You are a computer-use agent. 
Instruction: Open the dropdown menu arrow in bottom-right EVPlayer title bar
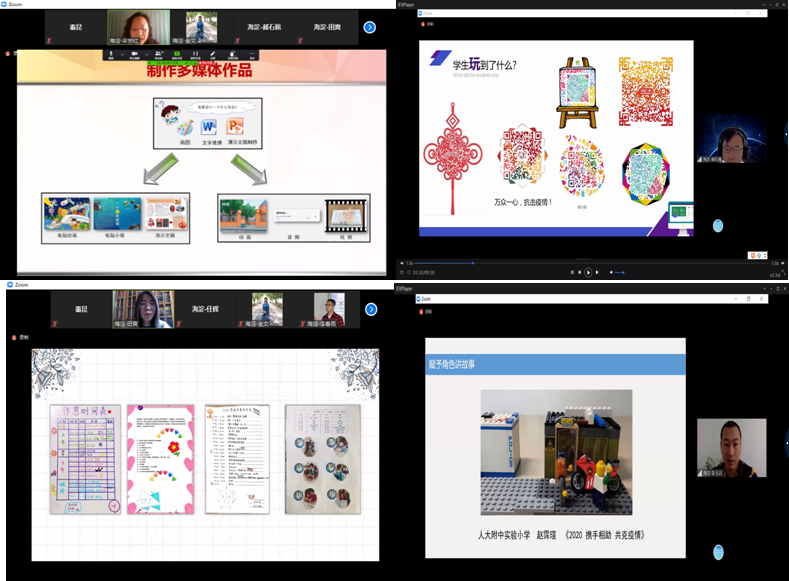pos(764,289)
